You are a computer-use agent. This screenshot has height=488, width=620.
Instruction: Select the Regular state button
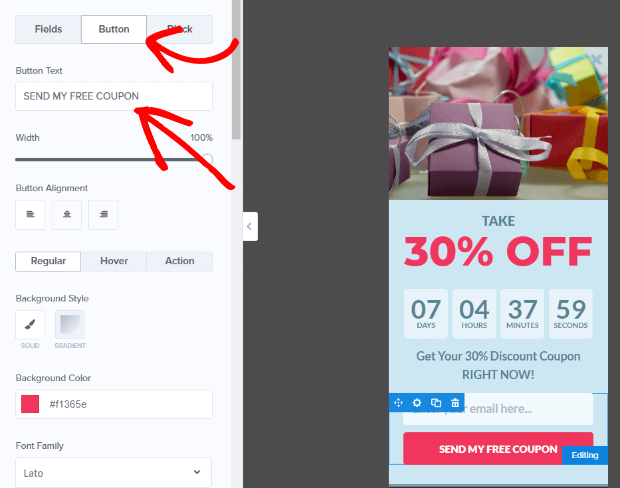click(48, 261)
